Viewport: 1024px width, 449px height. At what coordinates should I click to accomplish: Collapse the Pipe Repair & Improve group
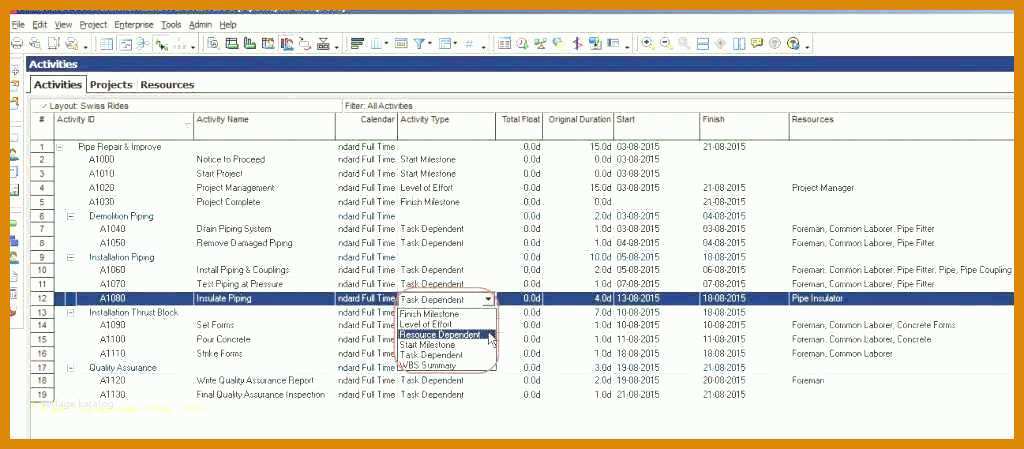coord(59,147)
